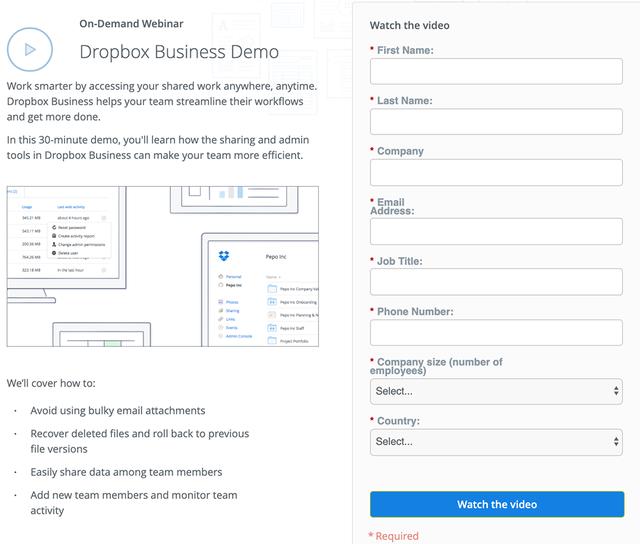Click the Watch the video form heading
Screen dimensions: 640x544
click(409, 25)
